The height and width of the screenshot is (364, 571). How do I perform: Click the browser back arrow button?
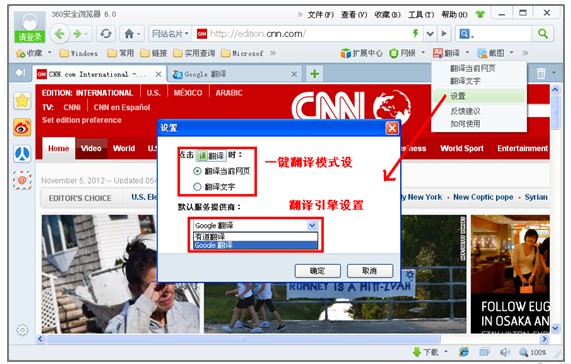60,34
